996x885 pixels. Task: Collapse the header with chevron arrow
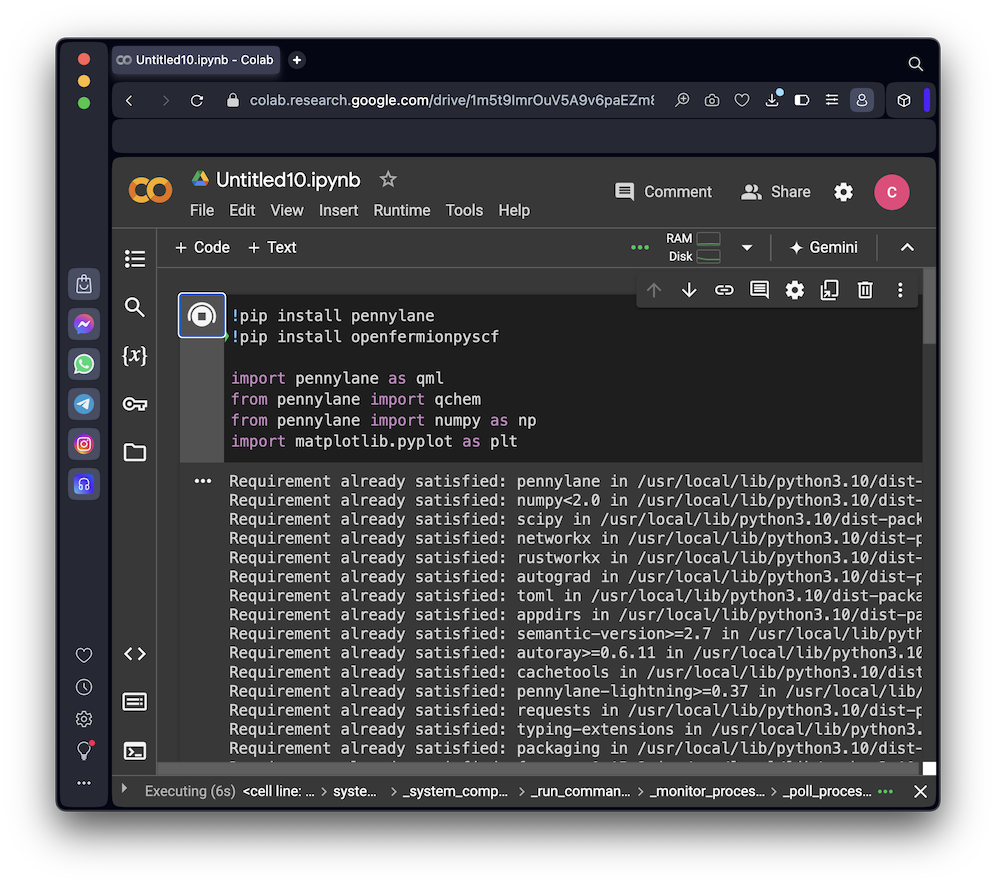point(907,248)
